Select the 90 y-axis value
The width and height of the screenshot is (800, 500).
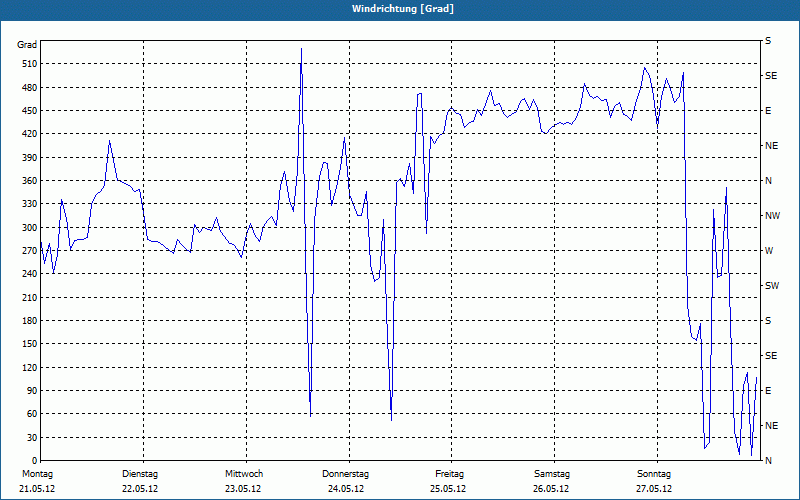33,391
